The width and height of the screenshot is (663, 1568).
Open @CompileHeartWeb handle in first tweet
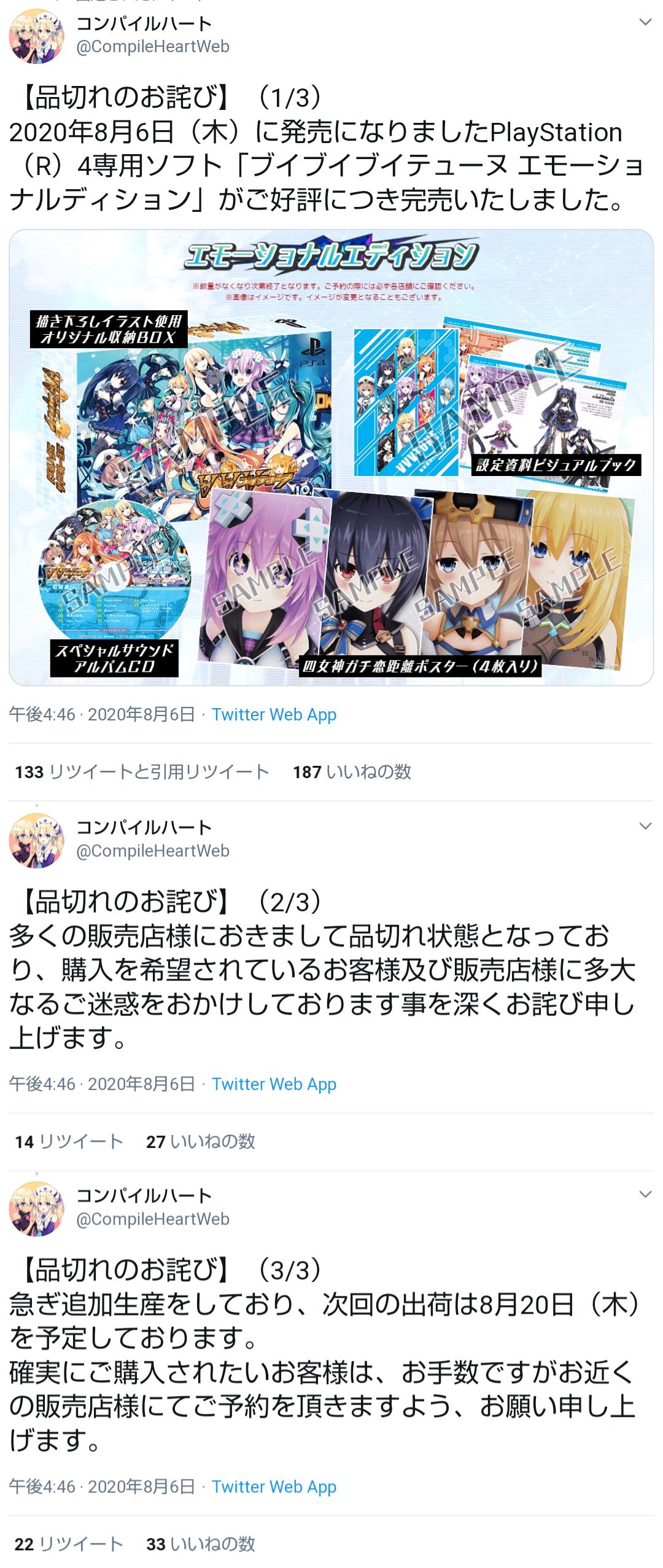pyautogui.click(x=153, y=47)
